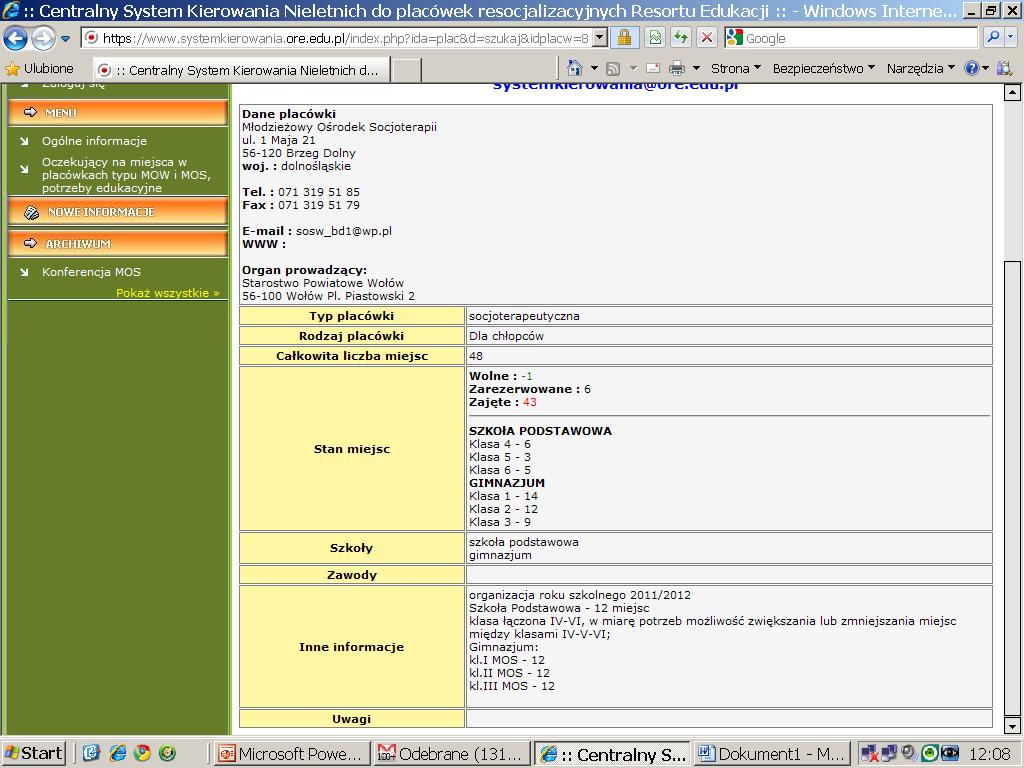Click the Home page icon
Image resolution: width=1024 pixels, height=768 pixels.
pyautogui.click(x=575, y=68)
